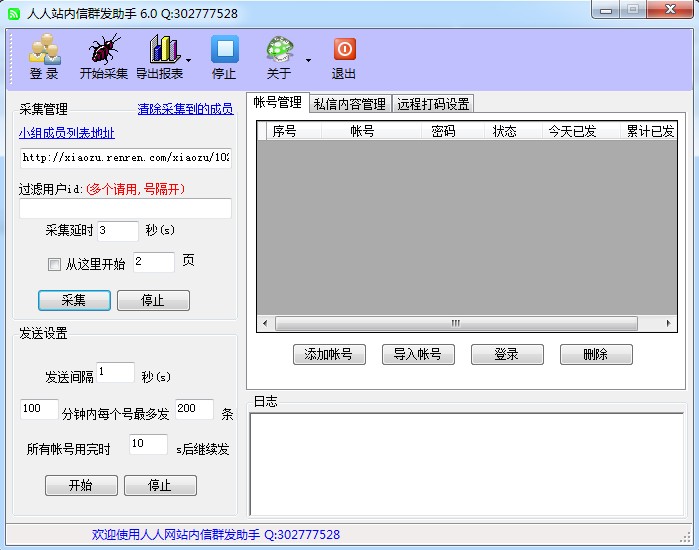Open the 远程打码设置 tab

pos(433,104)
